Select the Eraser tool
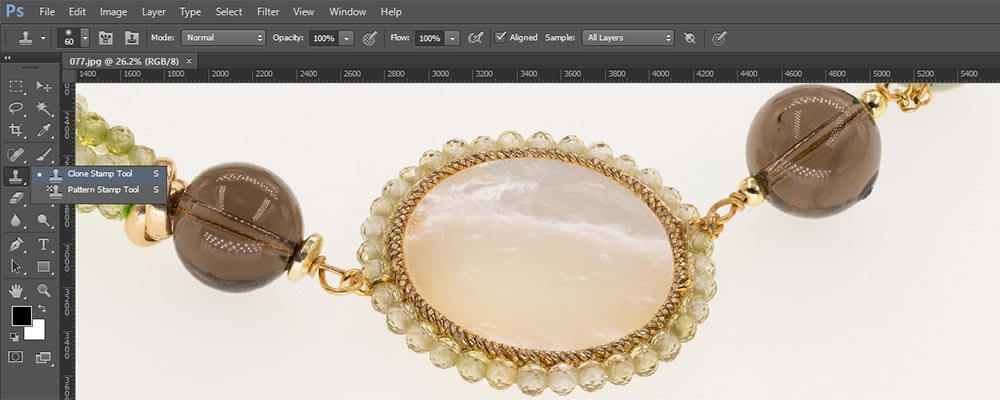The height and width of the screenshot is (400, 1000). point(16,198)
